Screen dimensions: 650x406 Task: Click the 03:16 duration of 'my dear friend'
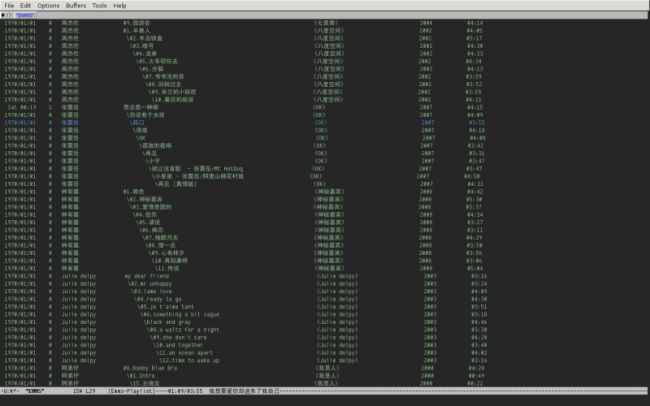pyautogui.click(x=479, y=276)
